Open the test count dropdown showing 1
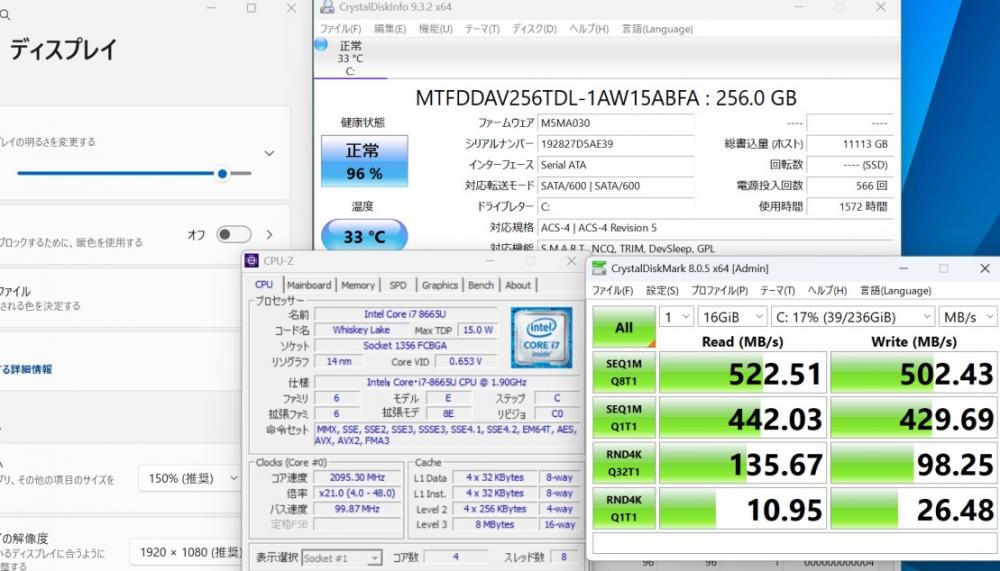The height and width of the screenshot is (571, 1000). (675, 316)
